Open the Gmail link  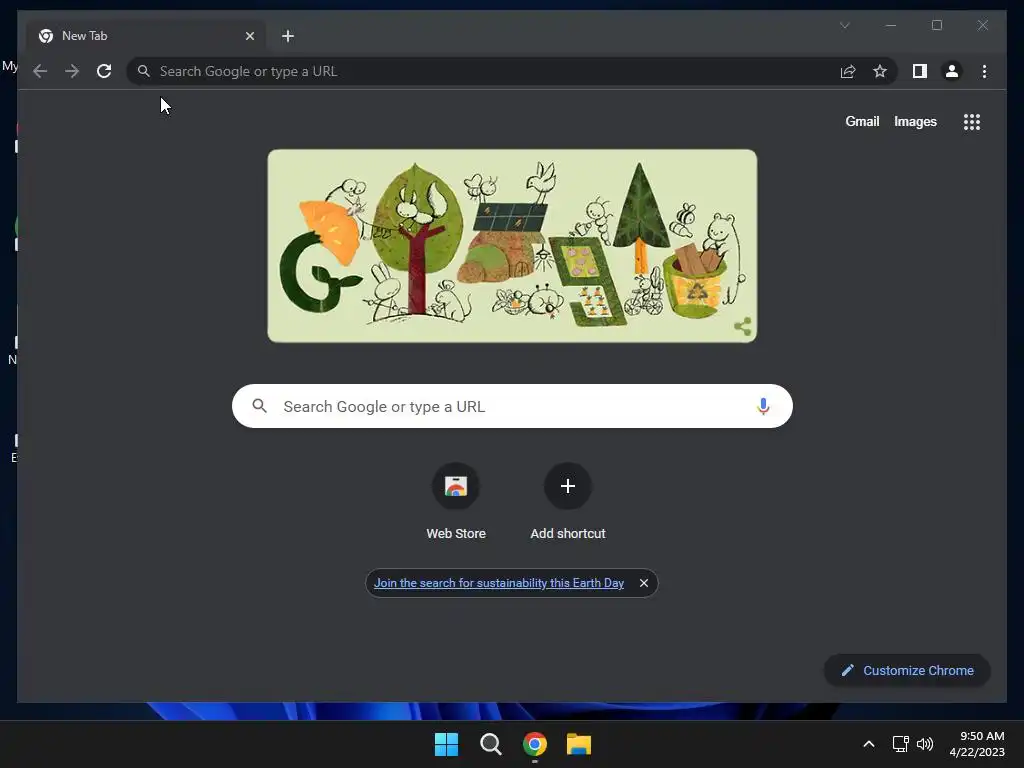862,121
